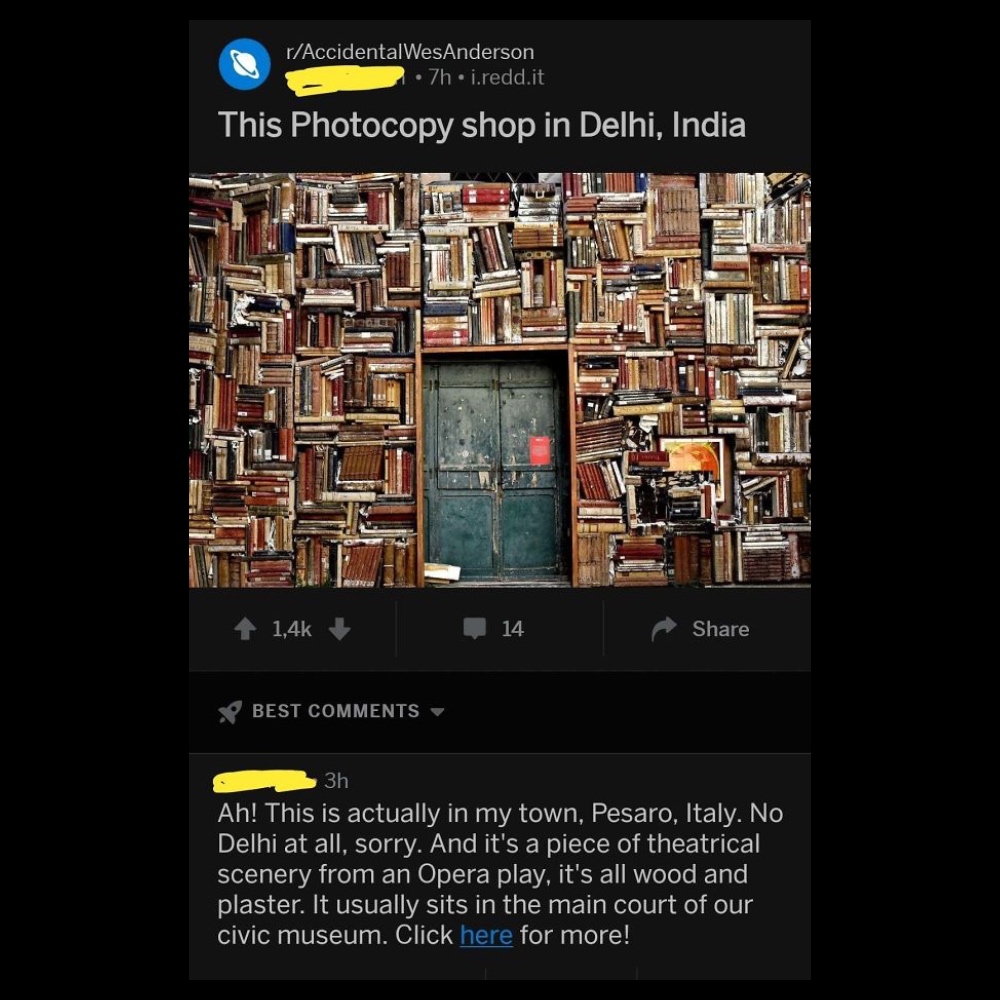Screen dimensions: 1000x1000
Task: Downvote the post with the down arrow
Action: point(339,629)
